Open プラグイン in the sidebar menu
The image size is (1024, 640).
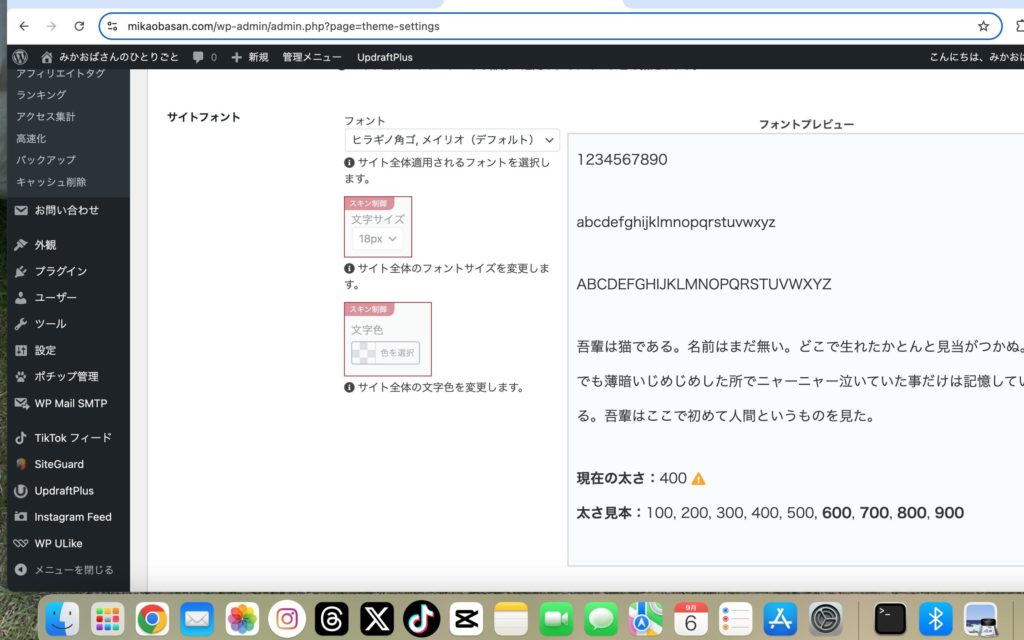(x=60, y=271)
